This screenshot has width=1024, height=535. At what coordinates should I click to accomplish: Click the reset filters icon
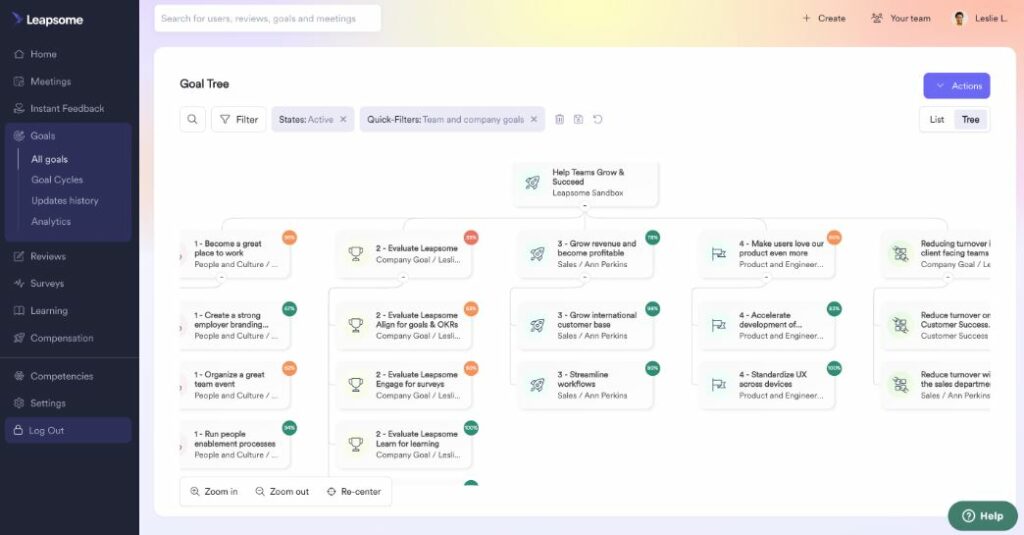(x=597, y=120)
